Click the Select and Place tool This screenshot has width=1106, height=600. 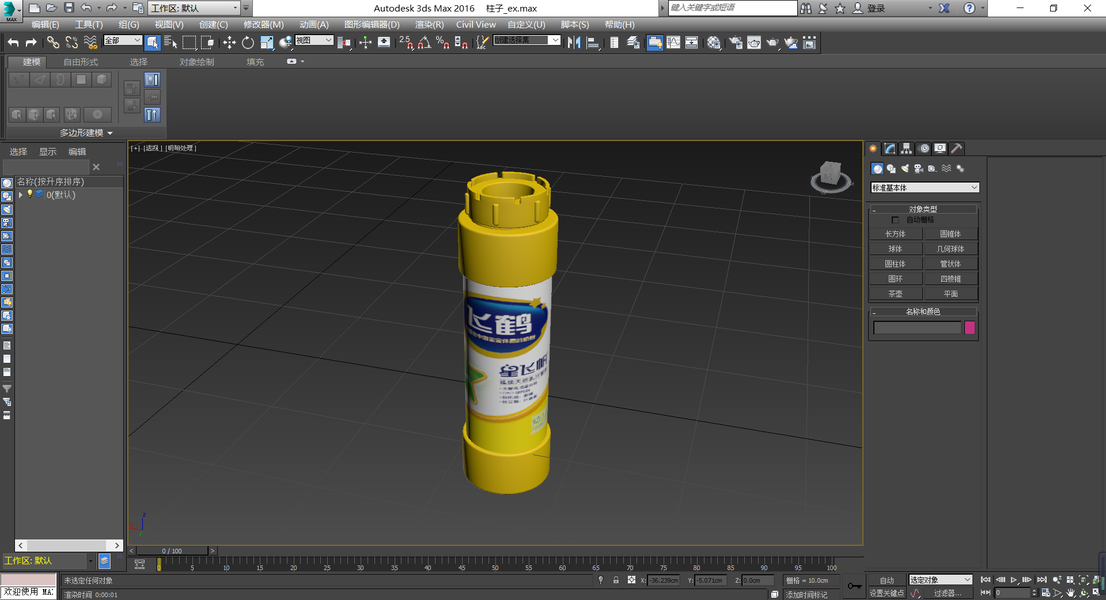(x=285, y=42)
